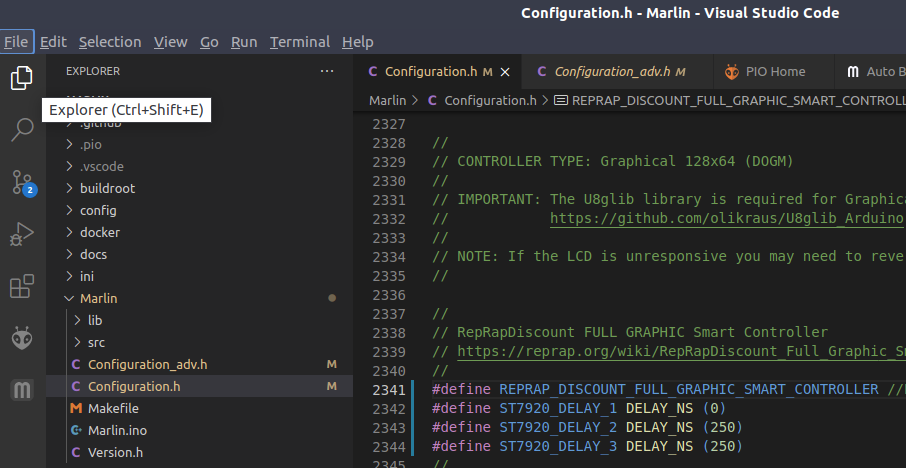
Task: Open the Explorer view in activity bar
Action: pyautogui.click(x=22, y=78)
